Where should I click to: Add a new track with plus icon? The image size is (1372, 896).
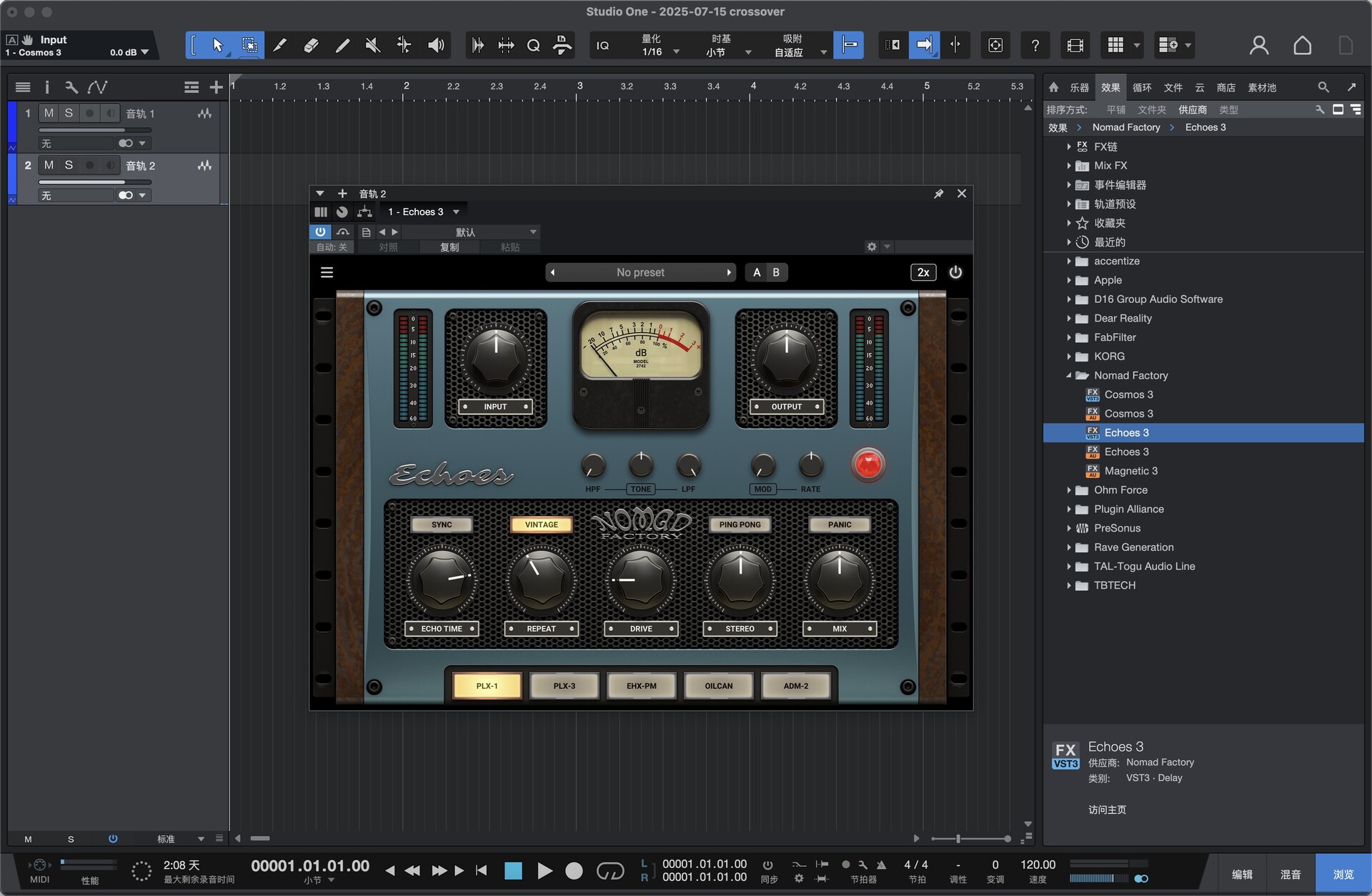coord(216,87)
